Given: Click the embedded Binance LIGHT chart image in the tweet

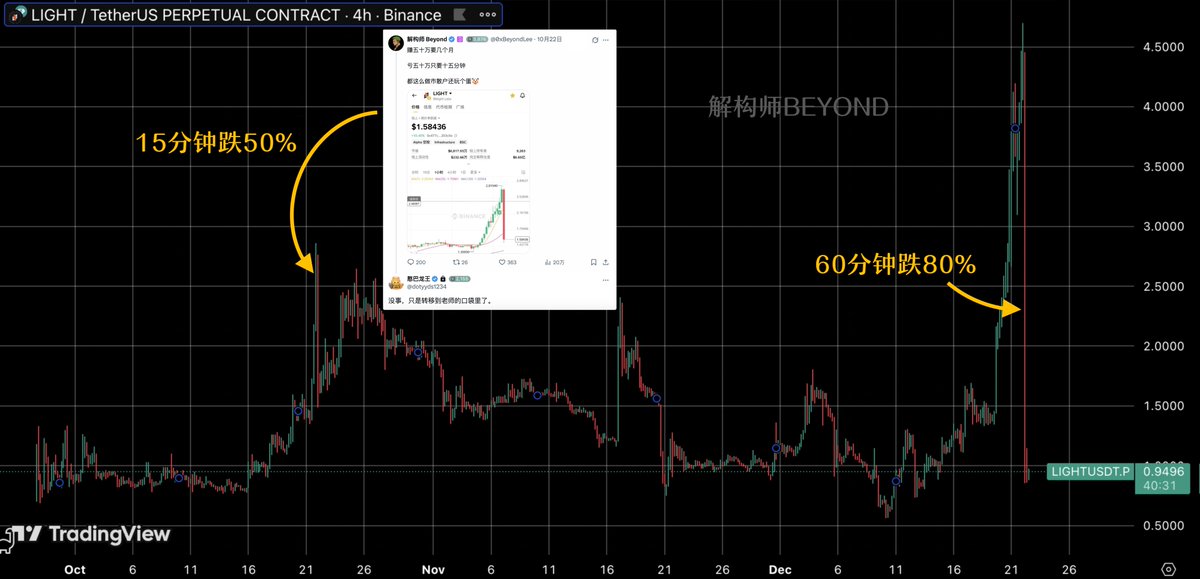Looking at the screenshot, I should [x=469, y=170].
